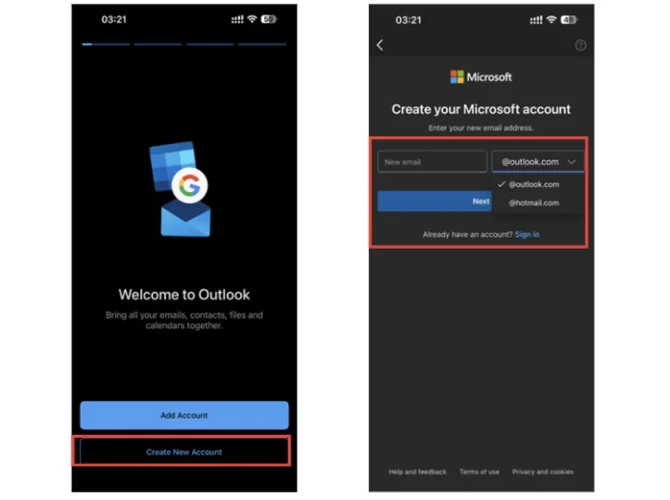This screenshot has height=500, width=670.
Task: Tap the Microsoft four-square logo
Action: point(457,77)
